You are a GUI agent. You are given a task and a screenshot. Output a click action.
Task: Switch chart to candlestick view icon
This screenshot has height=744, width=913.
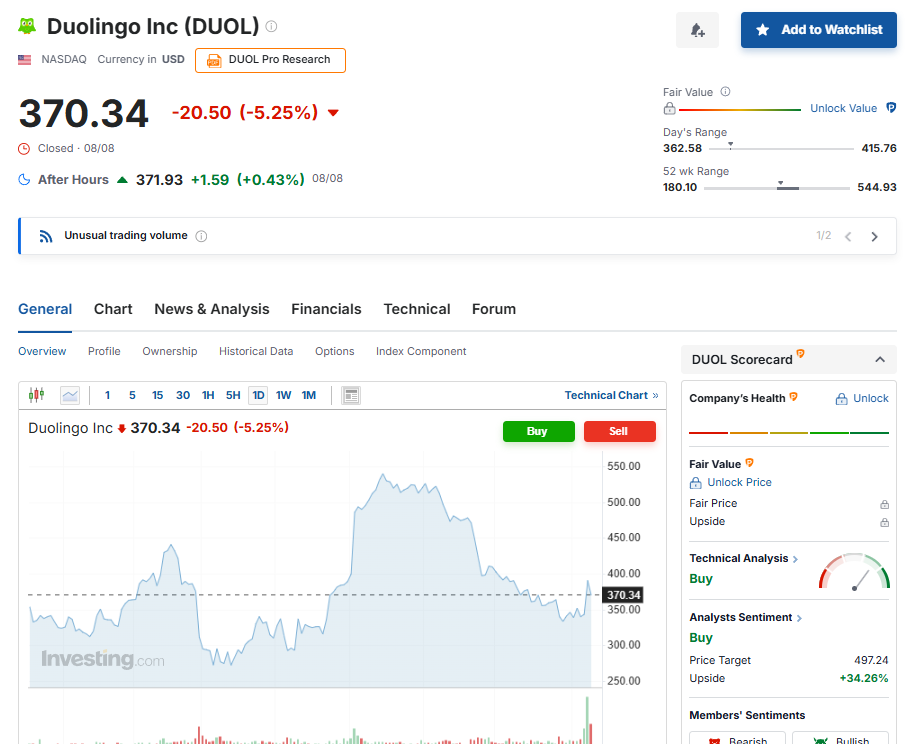(37, 395)
